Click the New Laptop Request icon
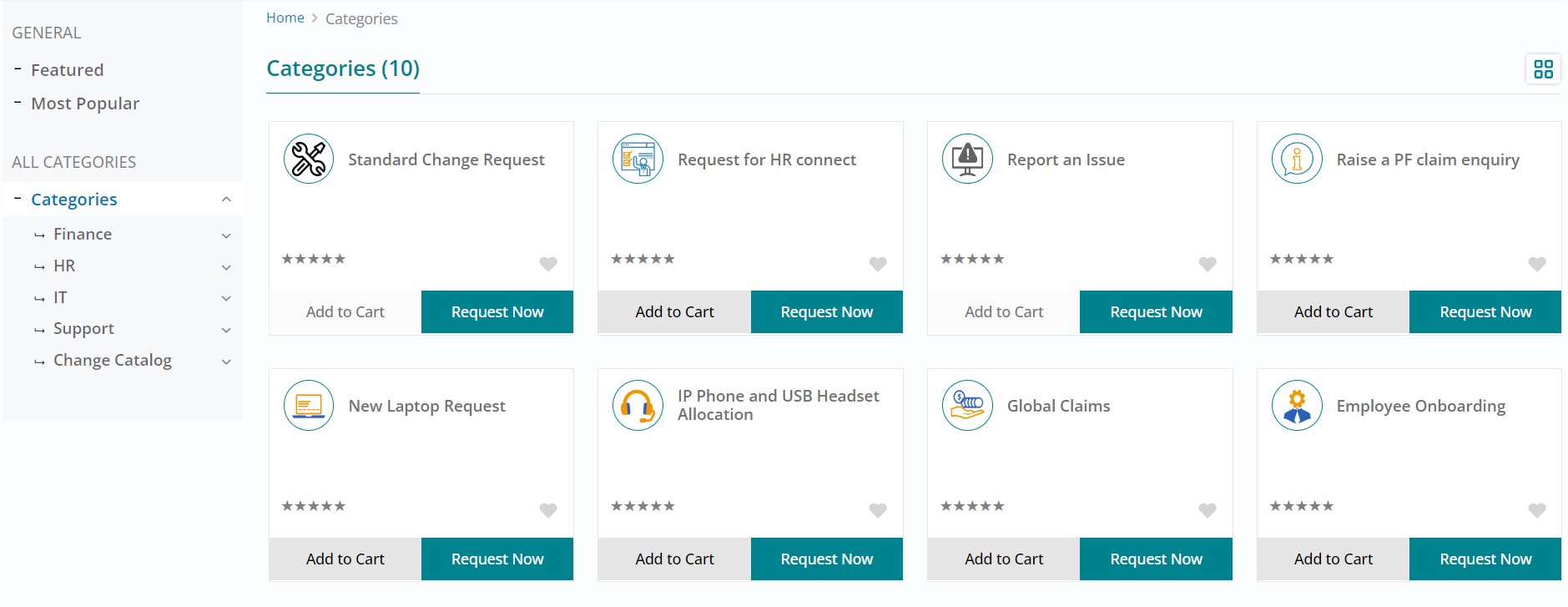 point(309,406)
